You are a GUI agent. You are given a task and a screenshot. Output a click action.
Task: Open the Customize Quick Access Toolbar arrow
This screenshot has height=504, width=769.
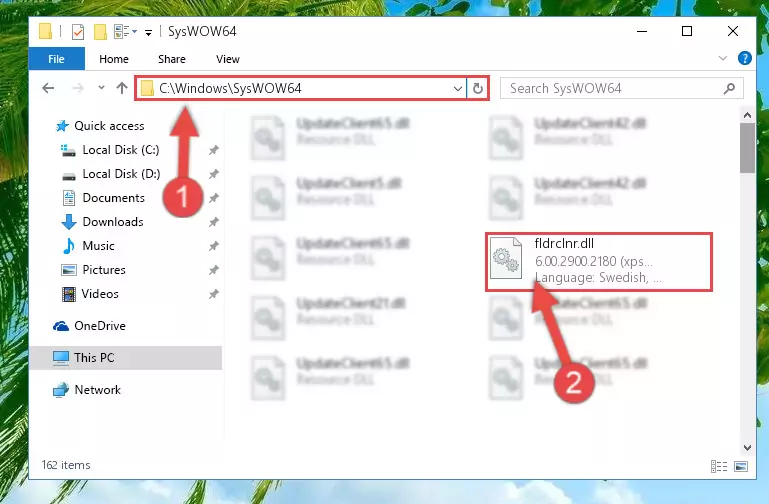[148, 33]
